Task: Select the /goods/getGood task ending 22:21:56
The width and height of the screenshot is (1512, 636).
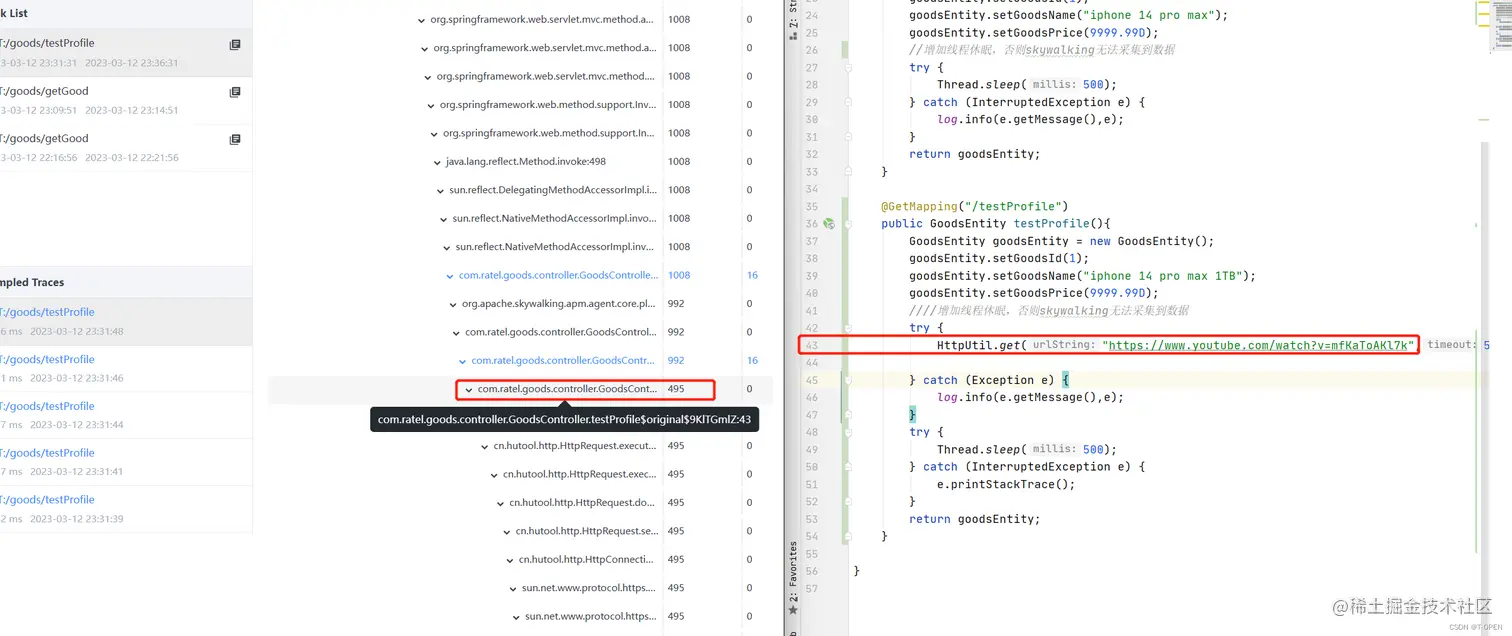Action: [x=126, y=147]
